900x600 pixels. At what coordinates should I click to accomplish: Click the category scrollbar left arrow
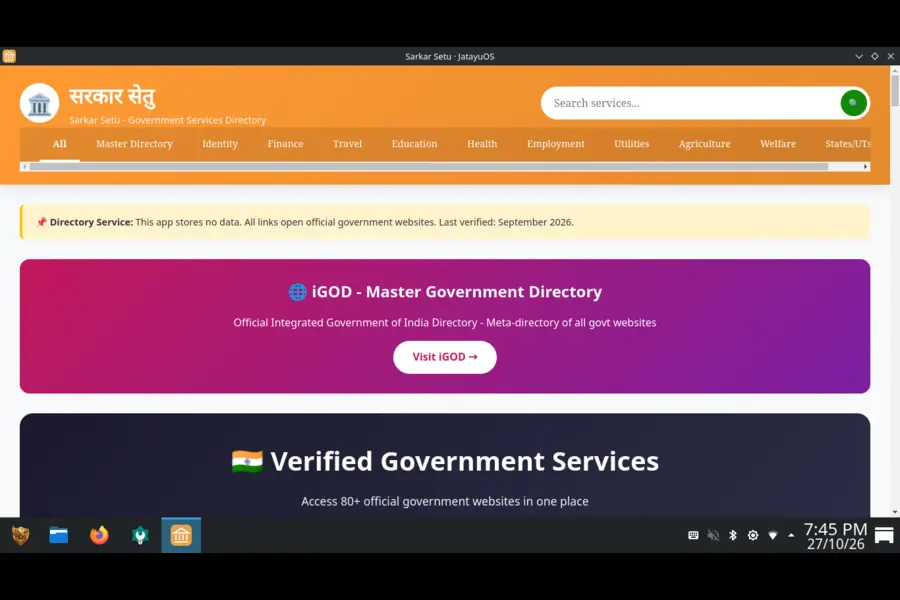[x=24, y=167]
